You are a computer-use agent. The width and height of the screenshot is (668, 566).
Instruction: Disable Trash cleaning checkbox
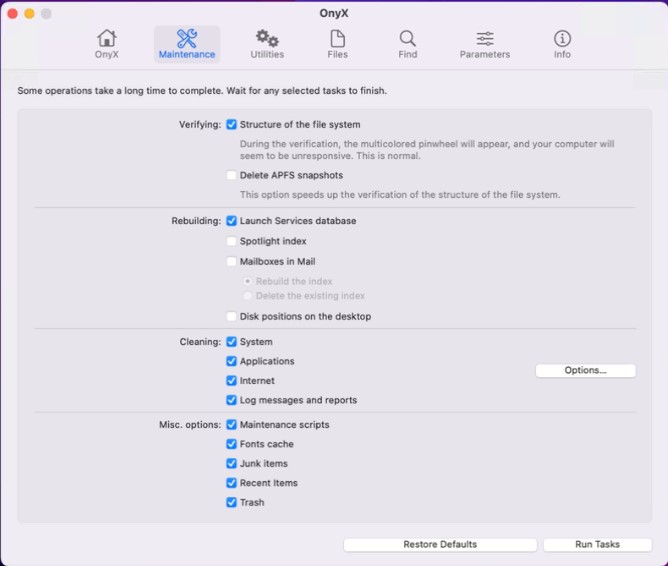pyautogui.click(x=232, y=503)
